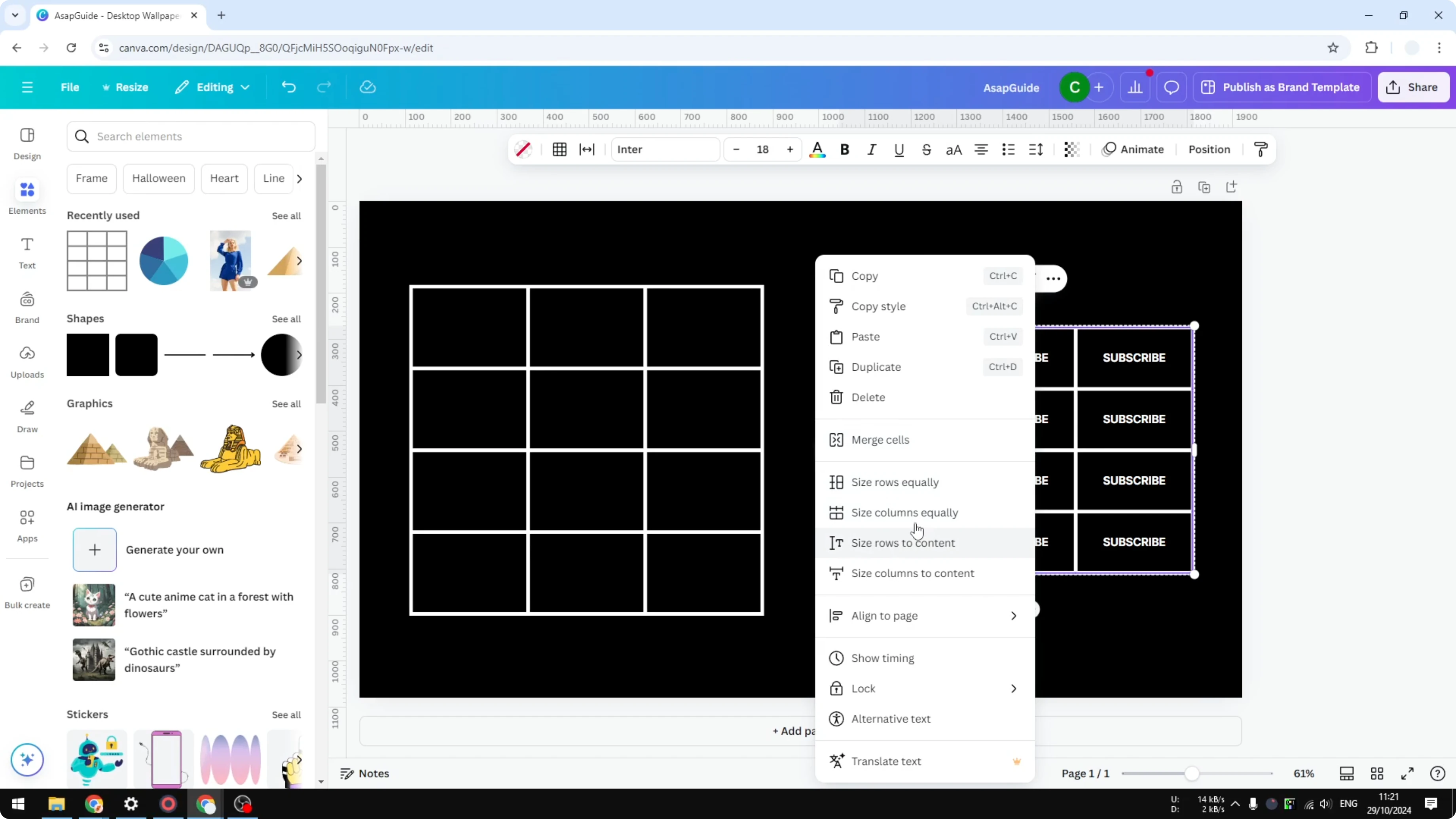Toggle bold formatting
1456x819 pixels.
(844, 149)
